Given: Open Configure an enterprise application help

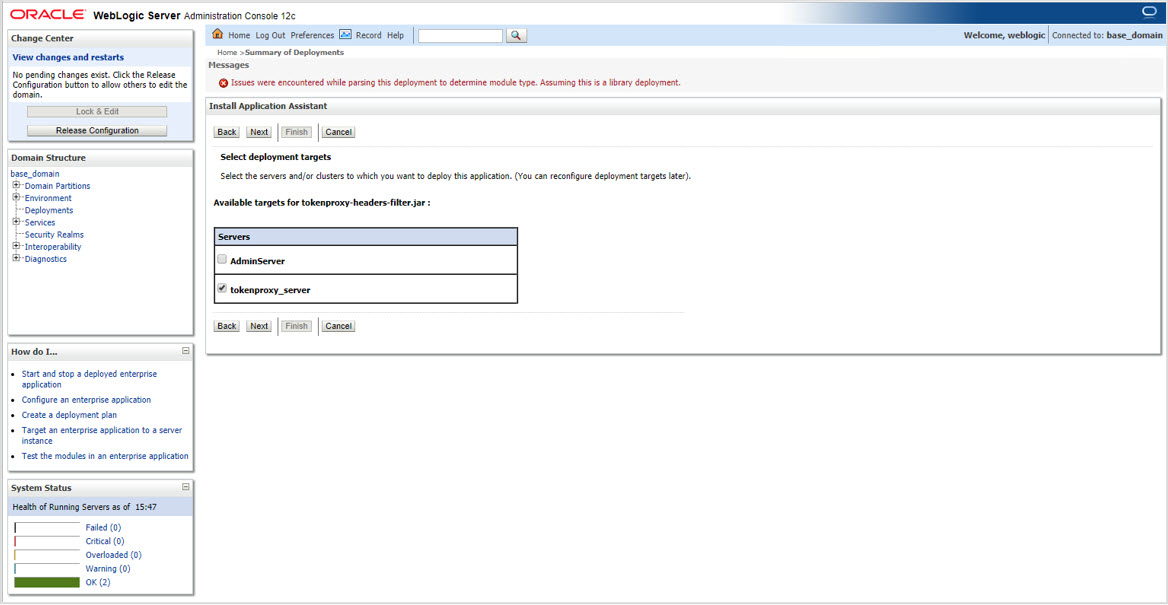Looking at the screenshot, I should pyautogui.click(x=86, y=400).
